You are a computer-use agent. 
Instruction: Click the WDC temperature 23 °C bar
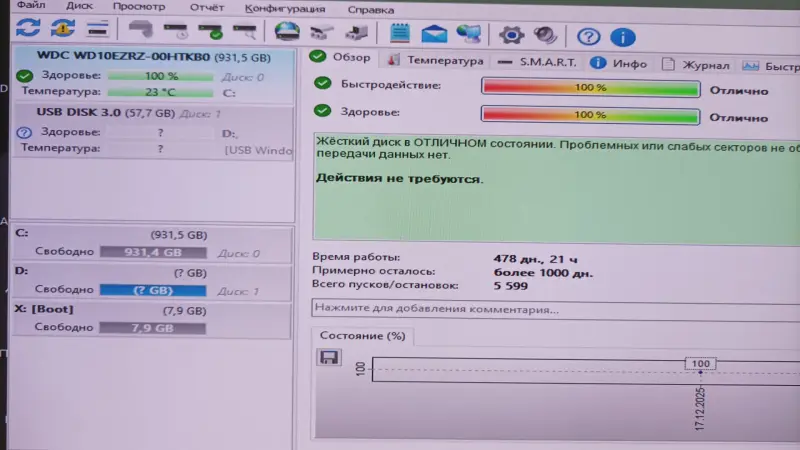pos(160,92)
